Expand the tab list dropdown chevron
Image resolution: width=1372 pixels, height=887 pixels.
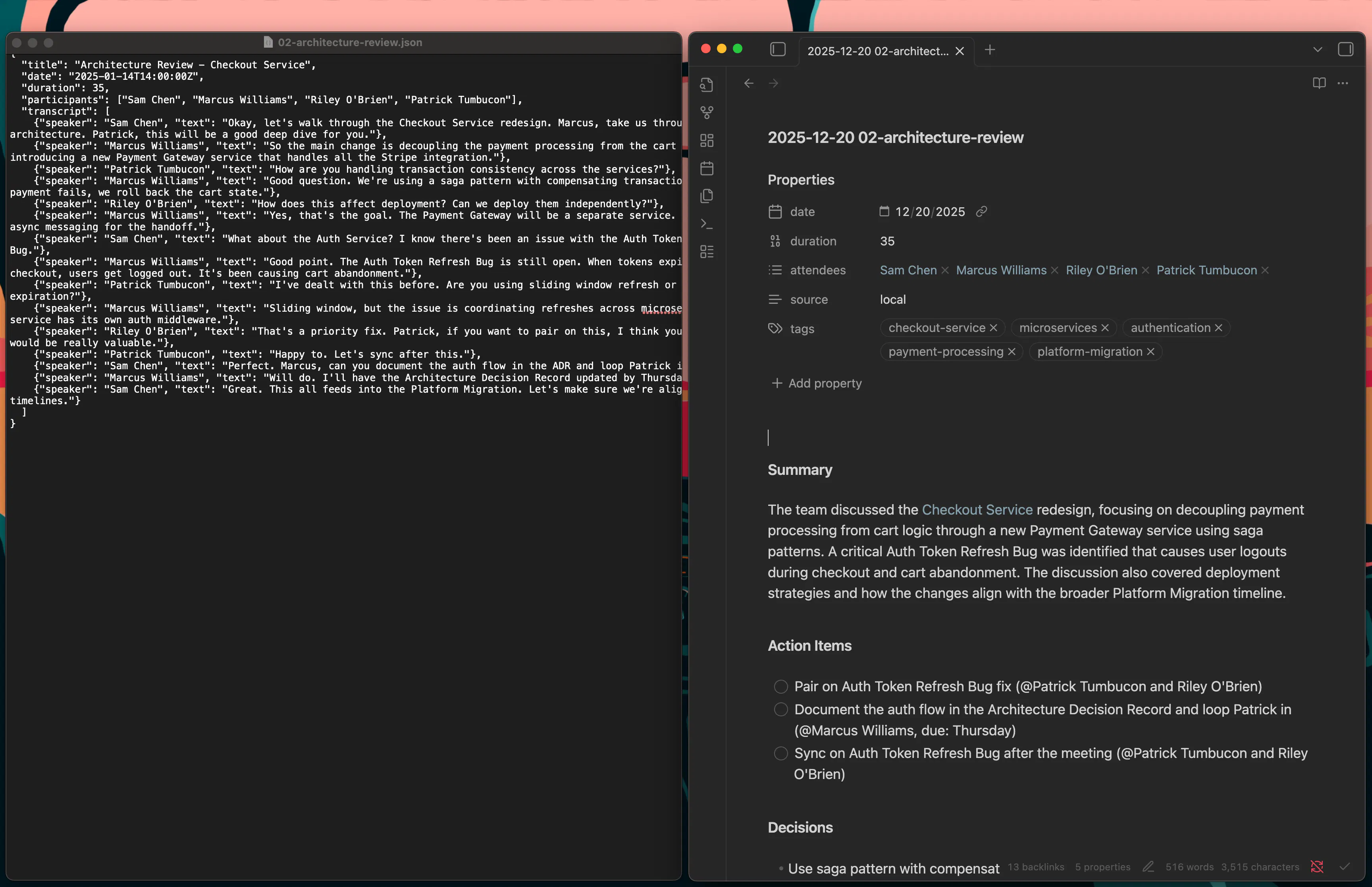(1317, 50)
